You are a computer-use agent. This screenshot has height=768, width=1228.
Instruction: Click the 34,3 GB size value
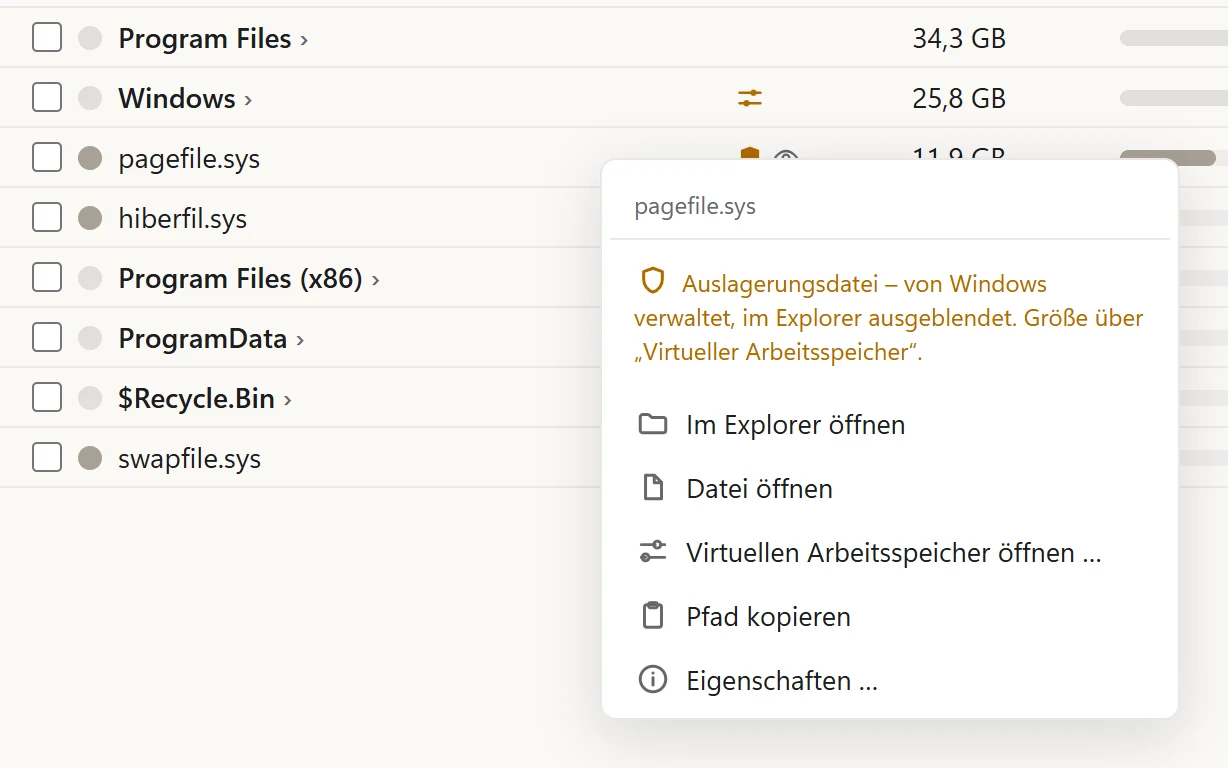point(959,39)
